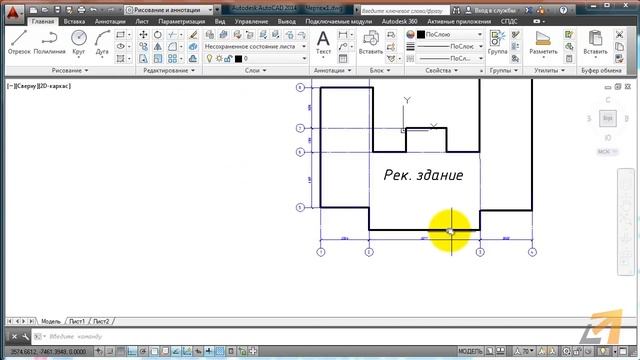This screenshot has width=640, height=360.
Task: Activate the Rotate tool
Action: (158, 35)
